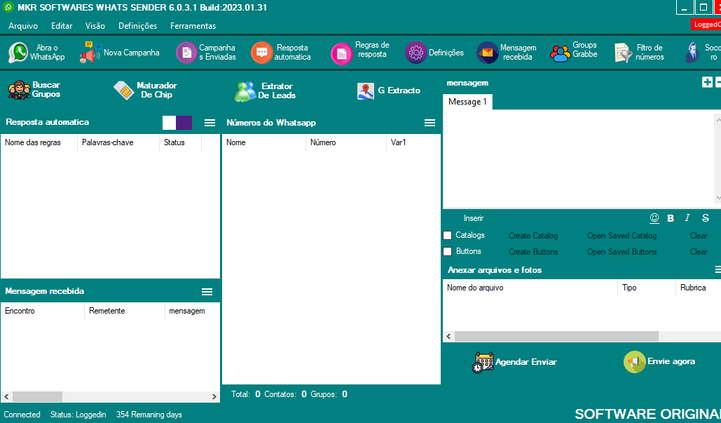Screen dimensions: 721x423
Task: Toggle the Resposta automatica switch
Action: pyautogui.click(x=177, y=123)
